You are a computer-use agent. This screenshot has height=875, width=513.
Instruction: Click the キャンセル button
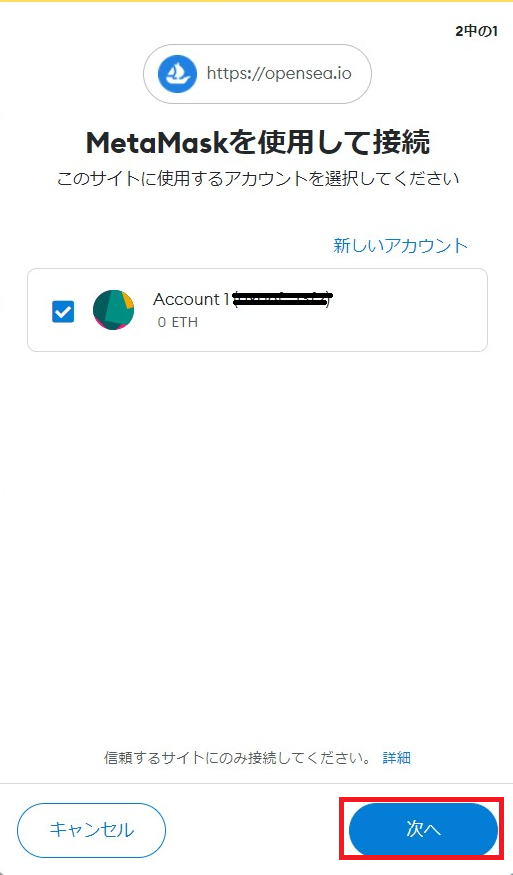click(92, 830)
